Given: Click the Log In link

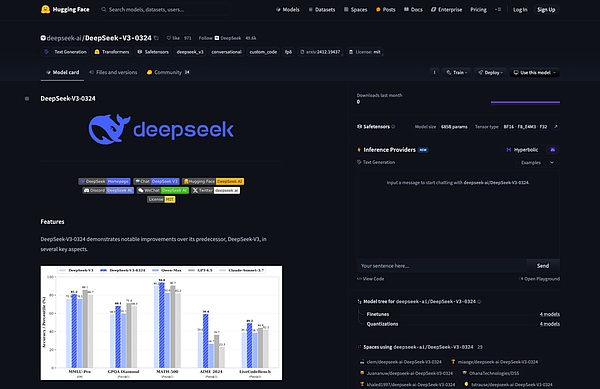Looking at the screenshot, I should click(x=520, y=10).
